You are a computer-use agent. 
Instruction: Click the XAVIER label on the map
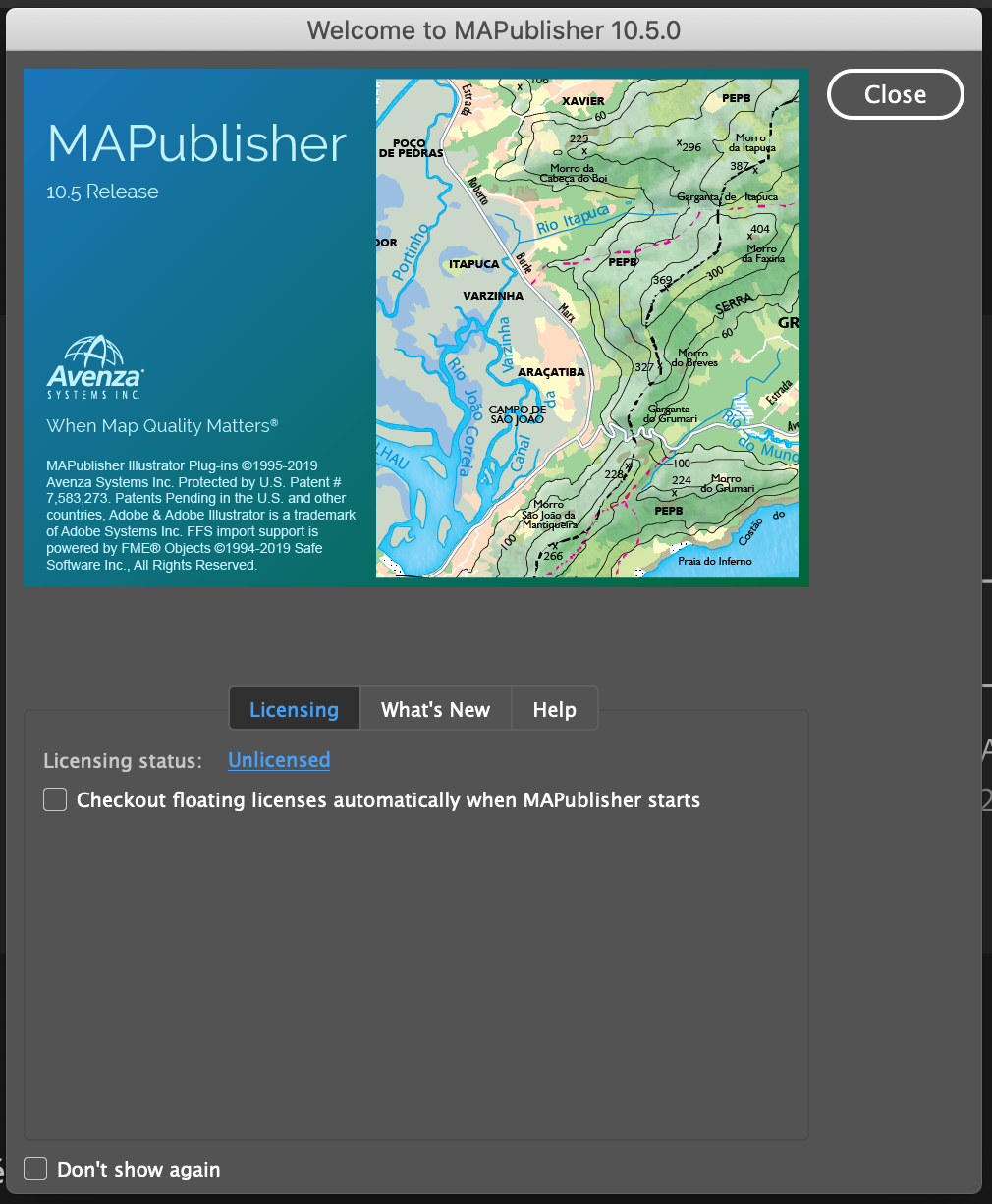pos(583,101)
